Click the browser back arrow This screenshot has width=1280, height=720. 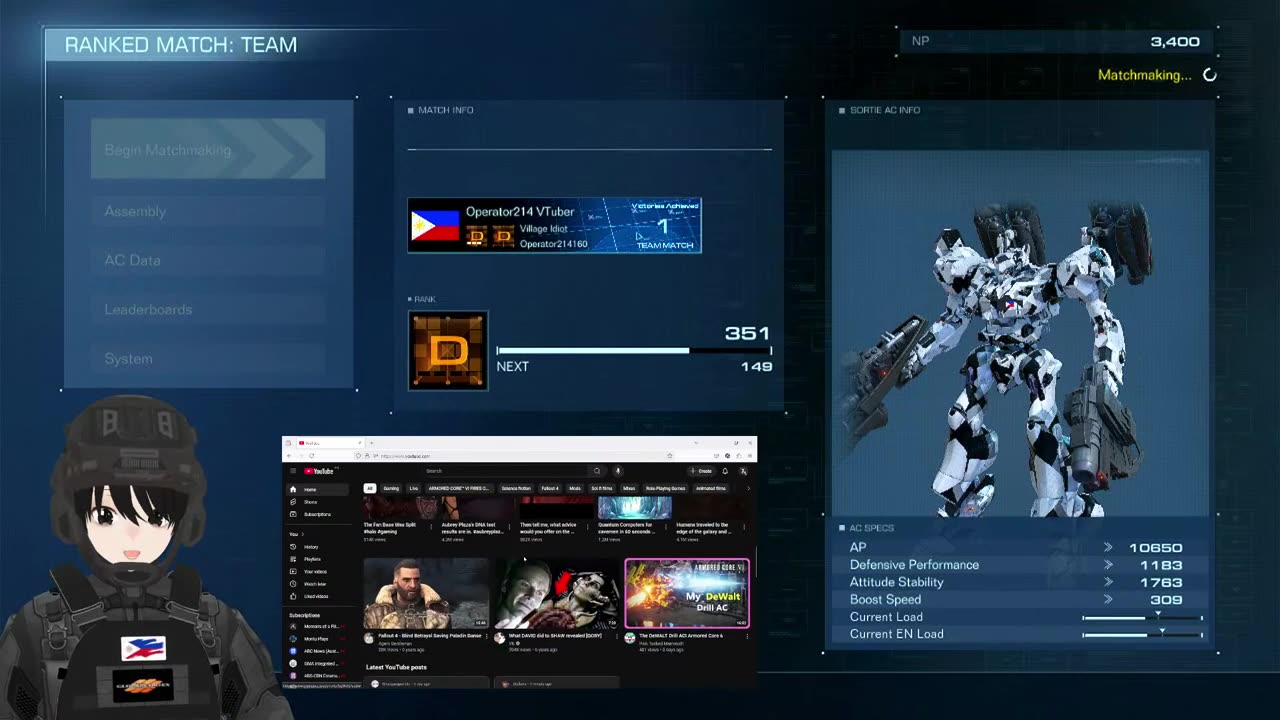(x=289, y=456)
